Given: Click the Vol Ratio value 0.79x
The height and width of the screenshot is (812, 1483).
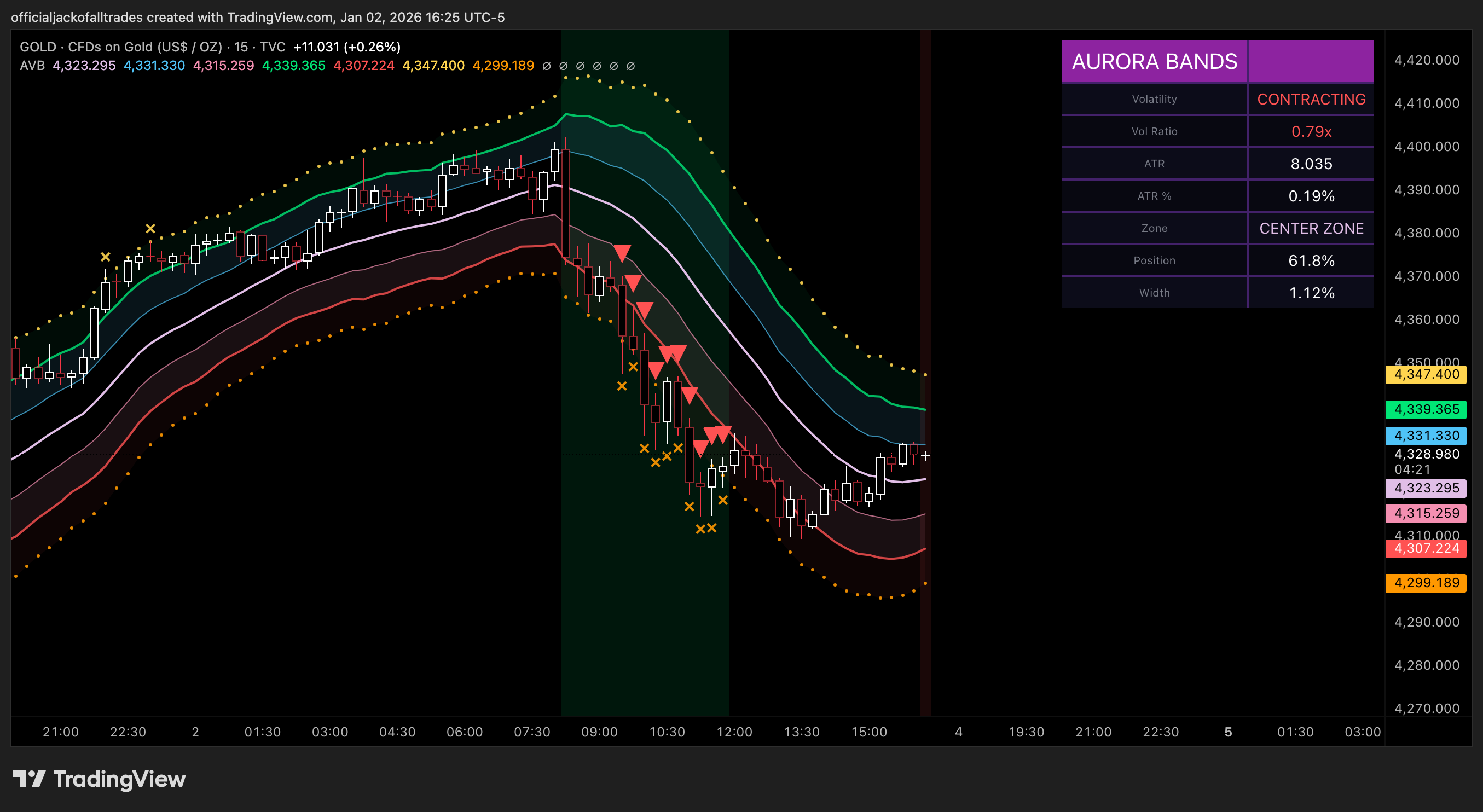Looking at the screenshot, I should [1311, 131].
